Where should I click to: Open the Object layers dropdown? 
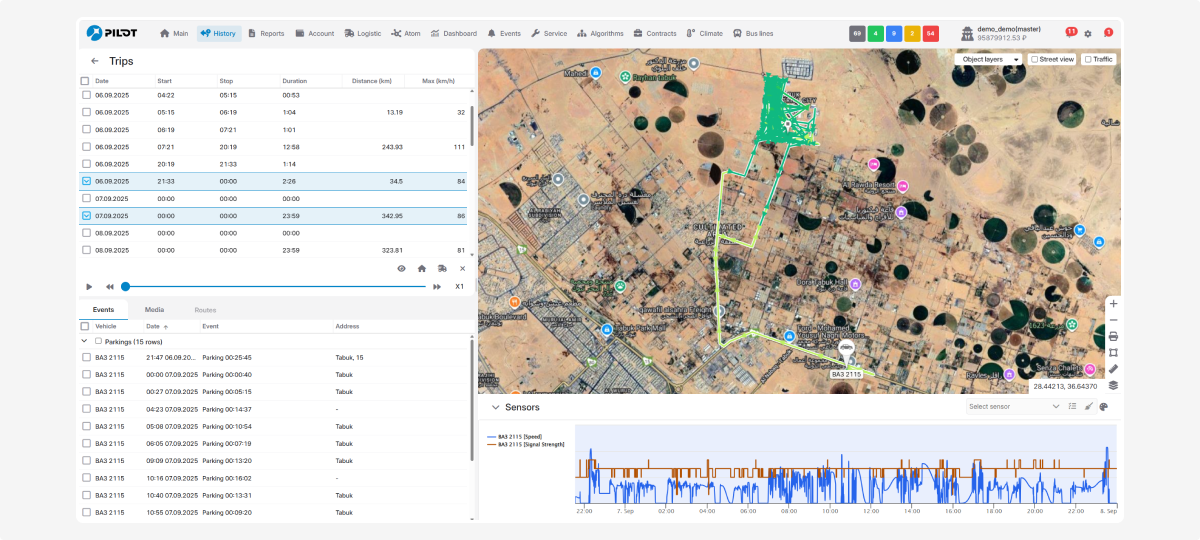[988, 59]
